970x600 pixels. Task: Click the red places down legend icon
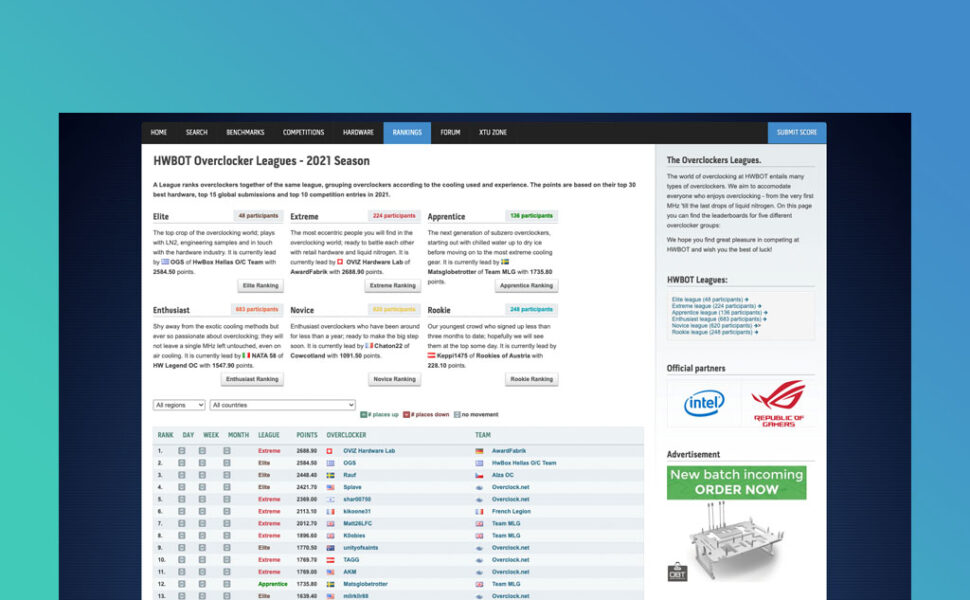(x=406, y=414)
